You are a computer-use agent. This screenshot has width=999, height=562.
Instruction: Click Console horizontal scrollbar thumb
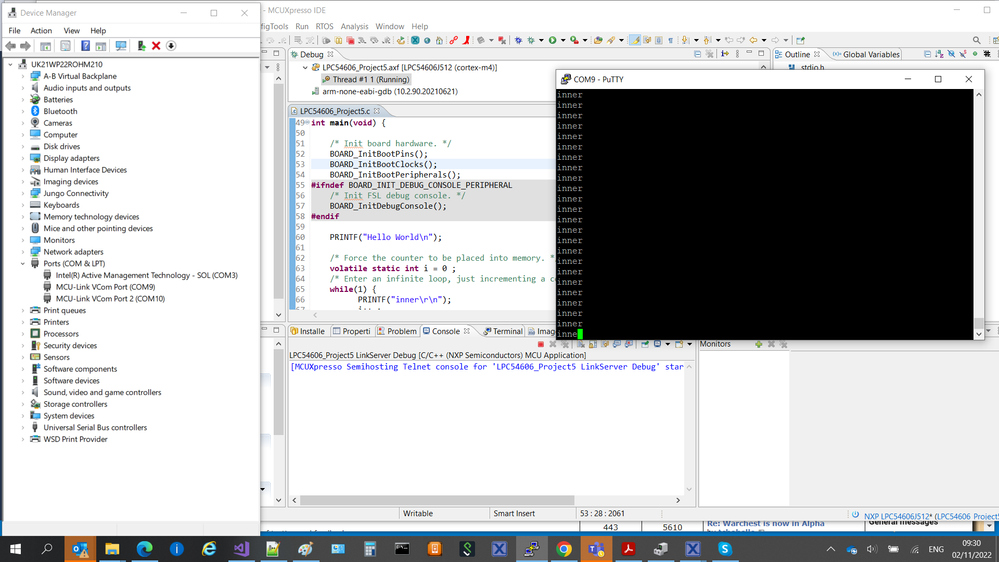pos(437,500)
